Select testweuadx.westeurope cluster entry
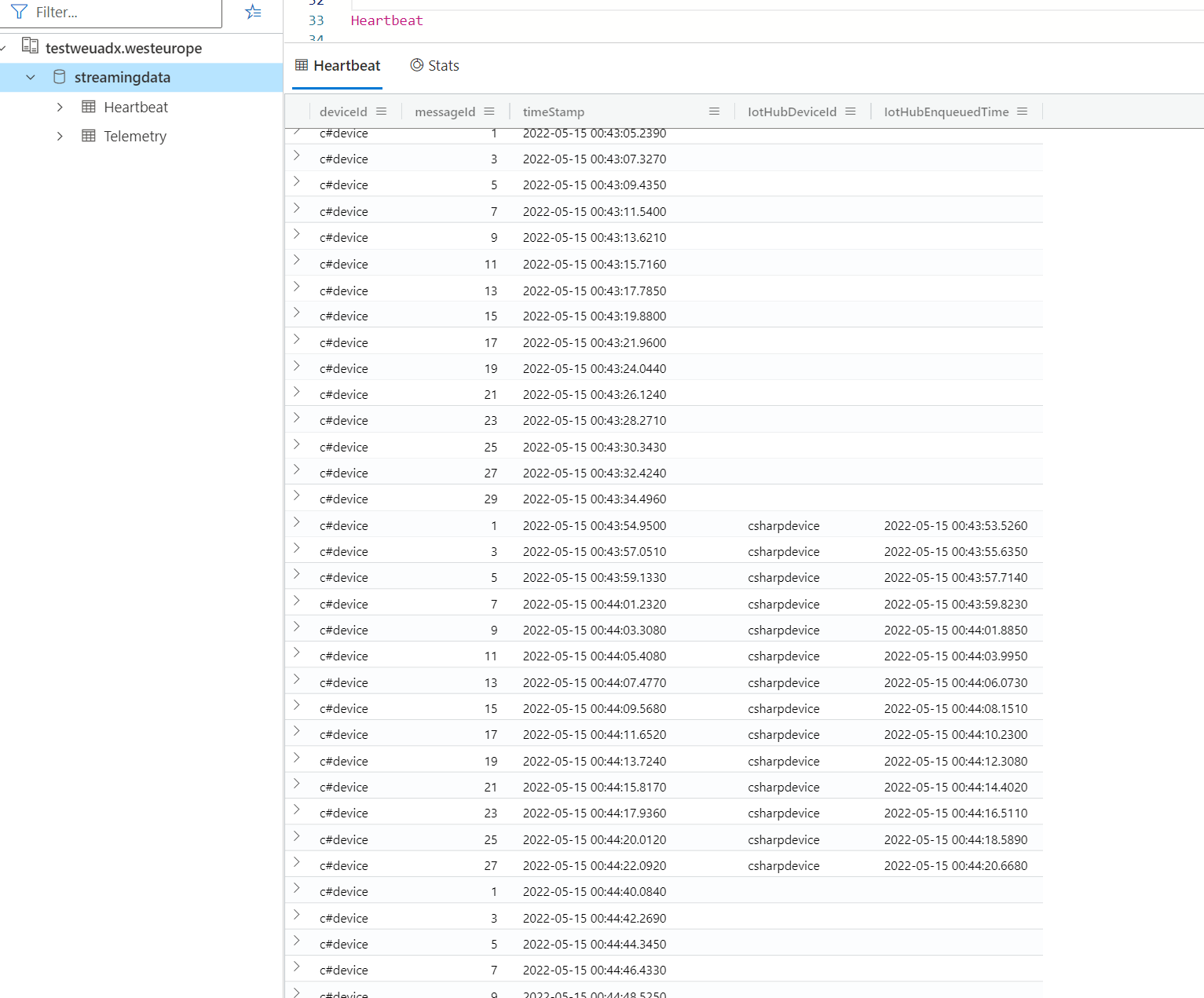1204x998 pixels. click(123, 48)
